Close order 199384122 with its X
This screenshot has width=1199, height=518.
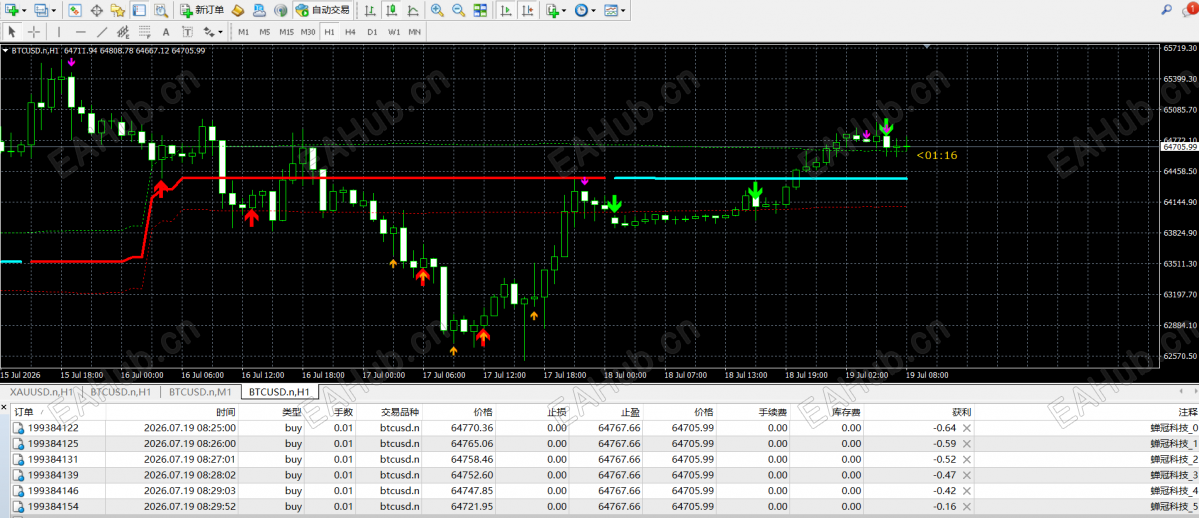967,428
